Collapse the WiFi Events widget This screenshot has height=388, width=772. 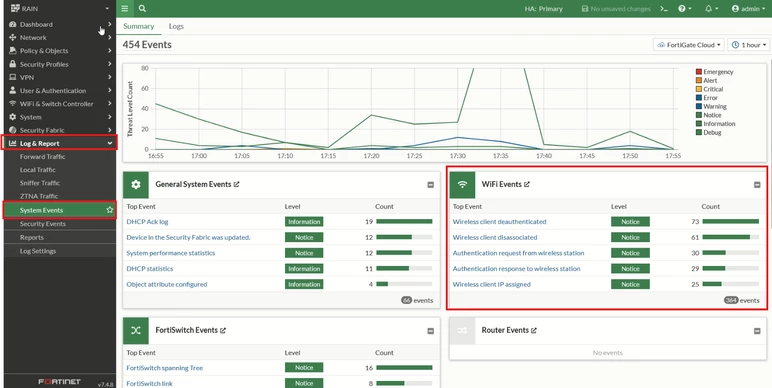[757, 185]
